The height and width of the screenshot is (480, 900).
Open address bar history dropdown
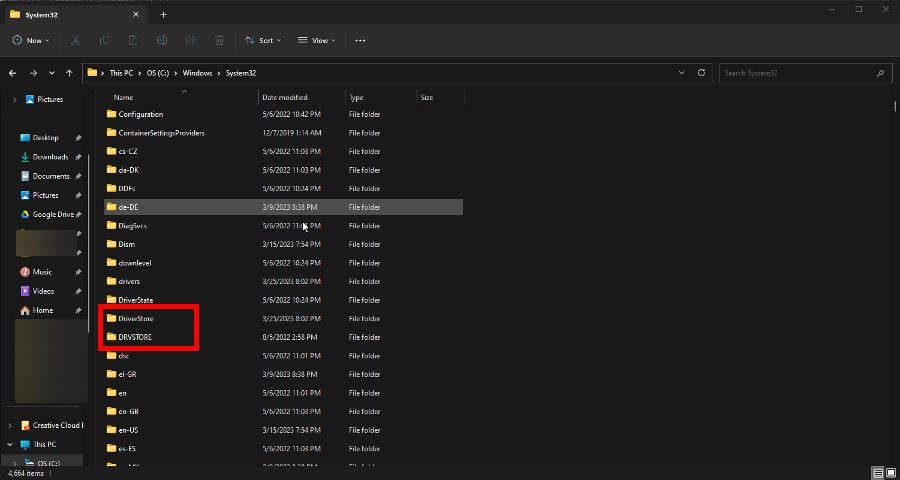pos(681,73)
